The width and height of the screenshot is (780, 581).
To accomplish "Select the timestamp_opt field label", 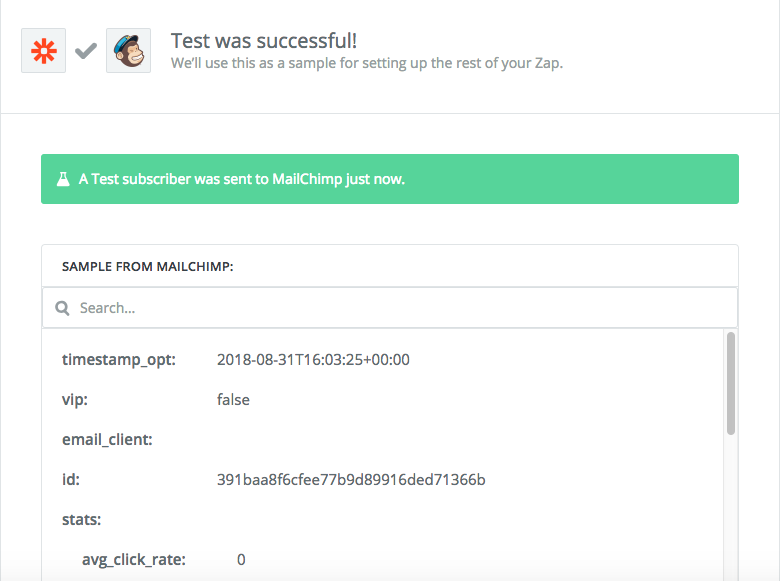I will tap(119, 359).
